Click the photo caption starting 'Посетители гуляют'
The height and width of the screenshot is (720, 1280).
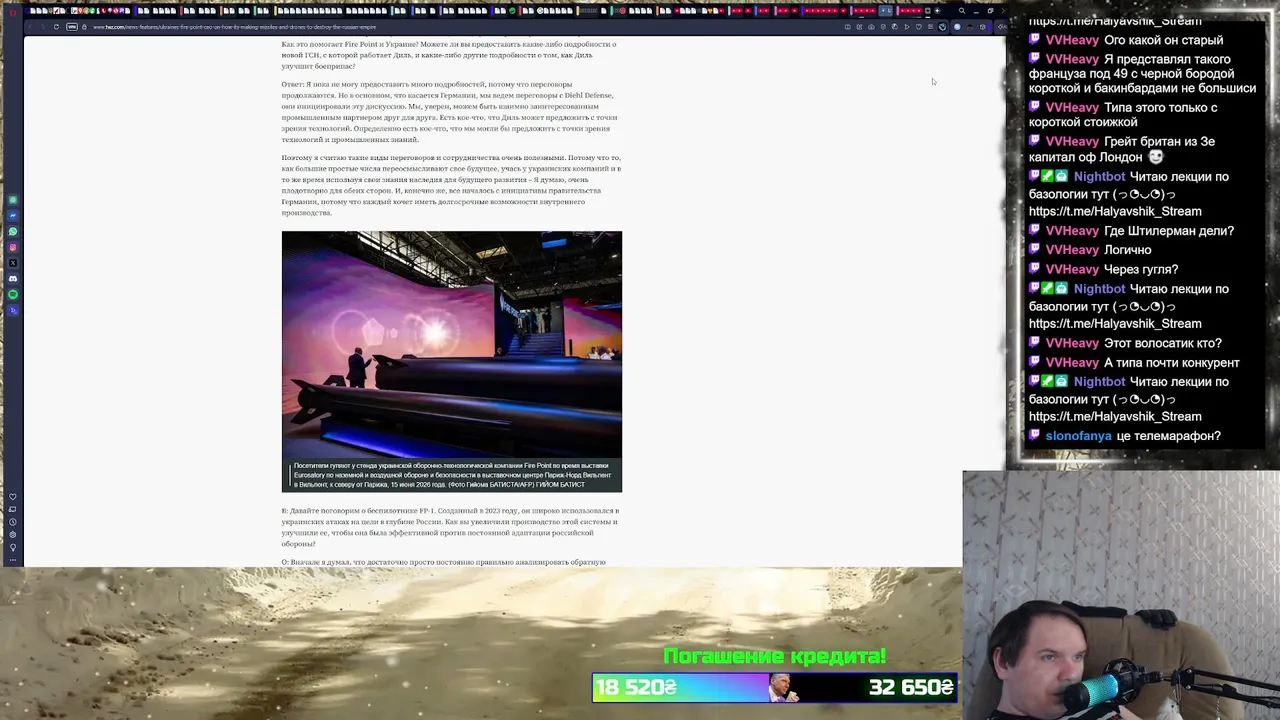(452, 475)
